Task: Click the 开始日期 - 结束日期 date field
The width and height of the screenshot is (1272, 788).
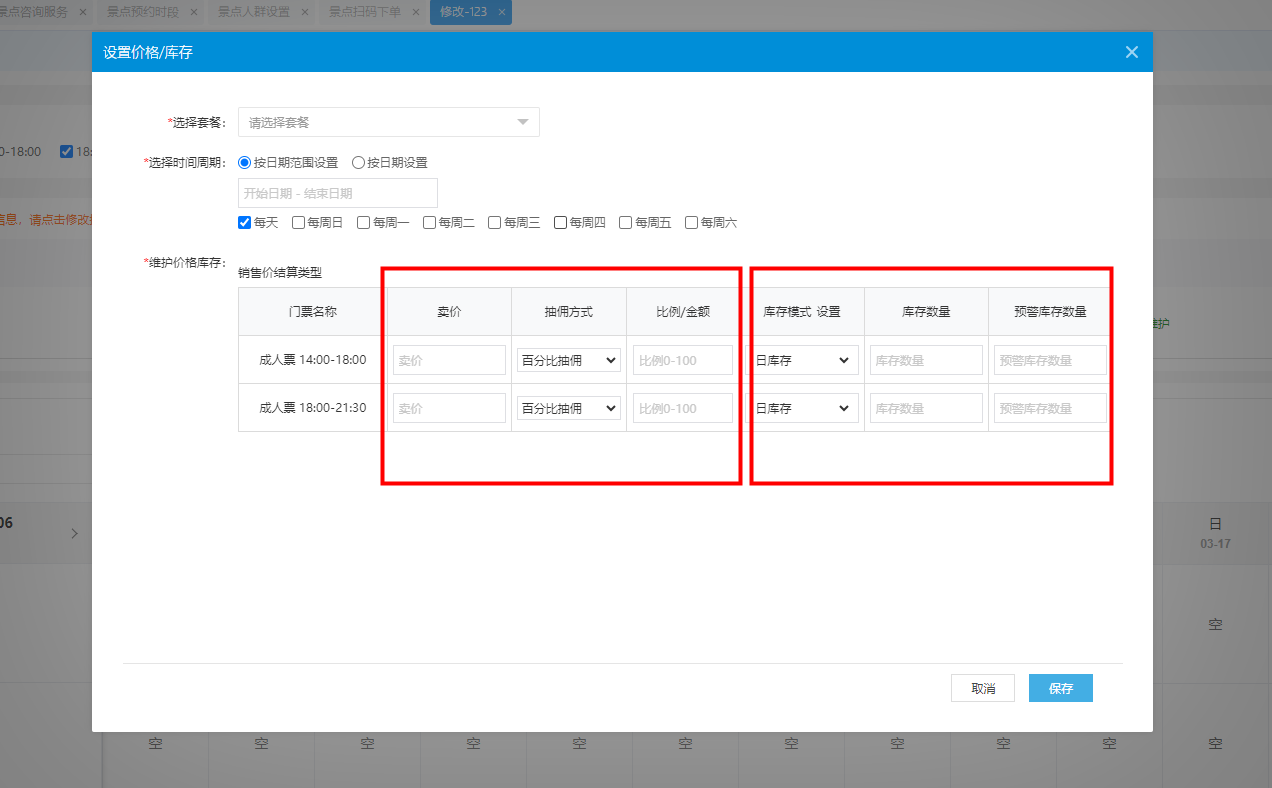Action: 338,193
